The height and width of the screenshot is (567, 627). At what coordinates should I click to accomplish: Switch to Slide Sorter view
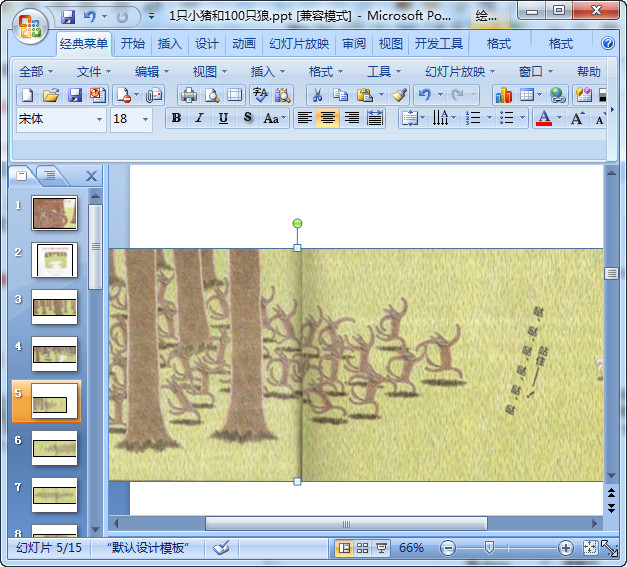[362, 548]
